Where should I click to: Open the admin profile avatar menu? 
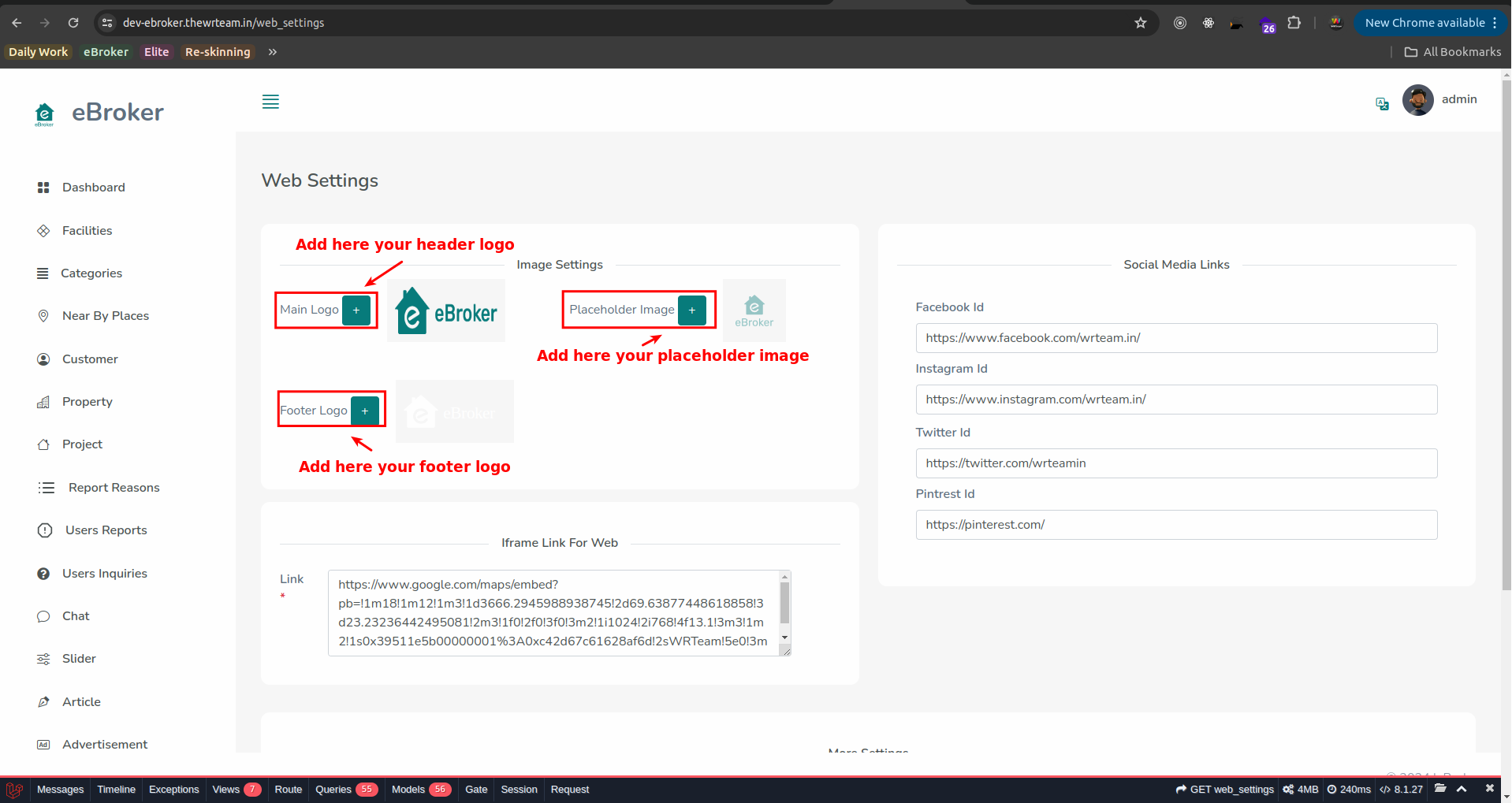1417,100
